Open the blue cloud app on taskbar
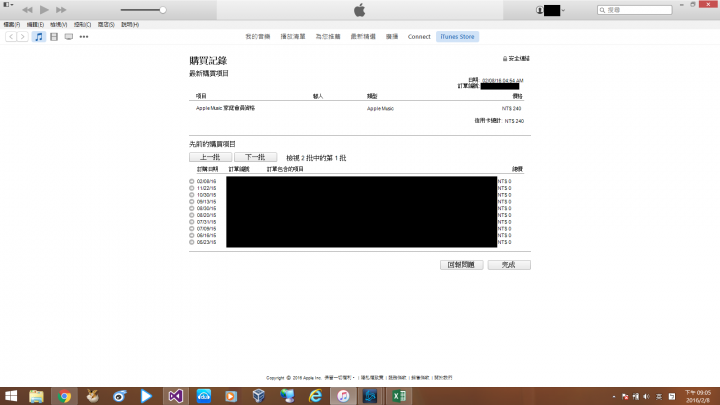The width and height of the screenshot is (720, 405). click(x=204, y=396)
